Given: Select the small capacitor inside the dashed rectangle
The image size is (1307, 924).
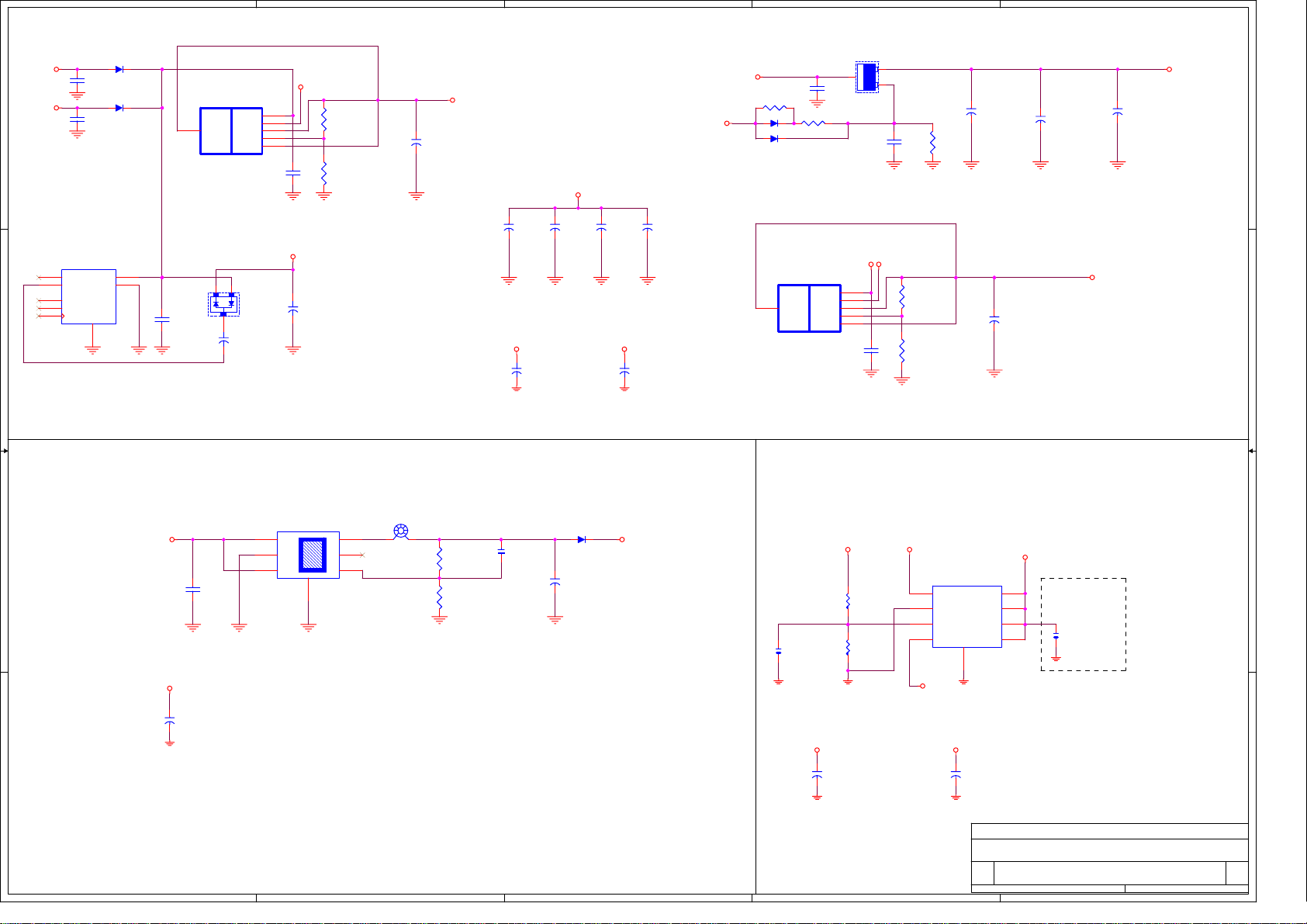Looking at the screenshot, I should [x=1056, y=636].
